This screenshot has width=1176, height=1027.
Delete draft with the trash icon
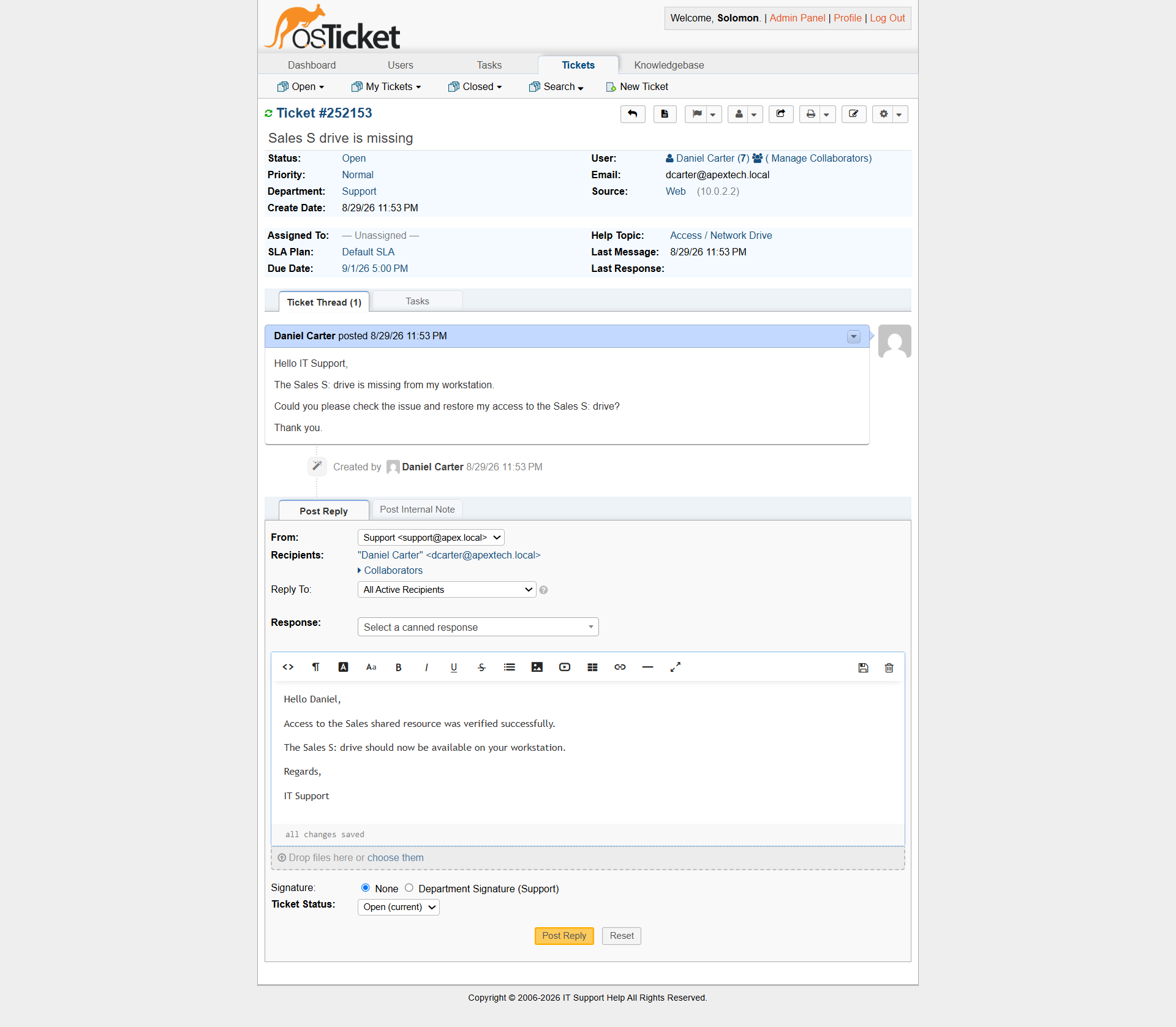tap(889, 668)
